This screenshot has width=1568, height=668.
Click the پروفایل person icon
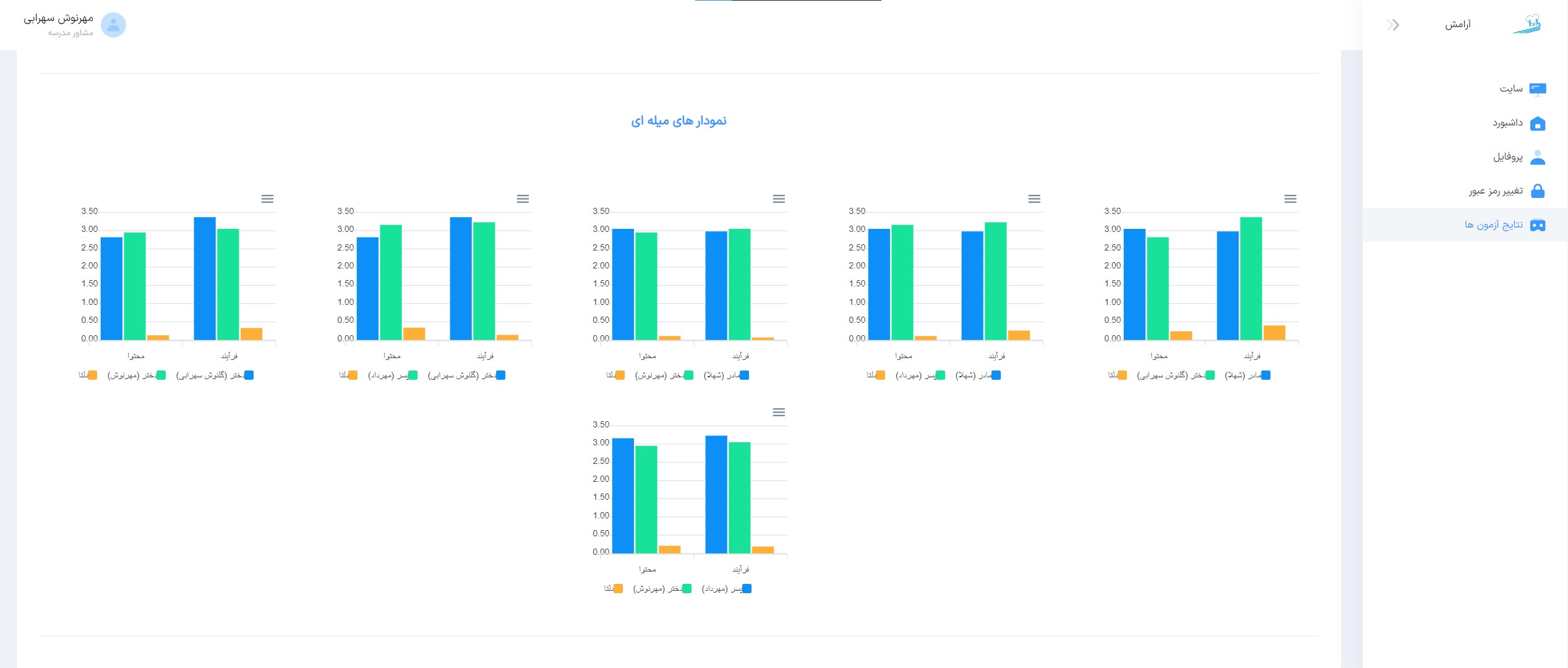click(1538, 157)
